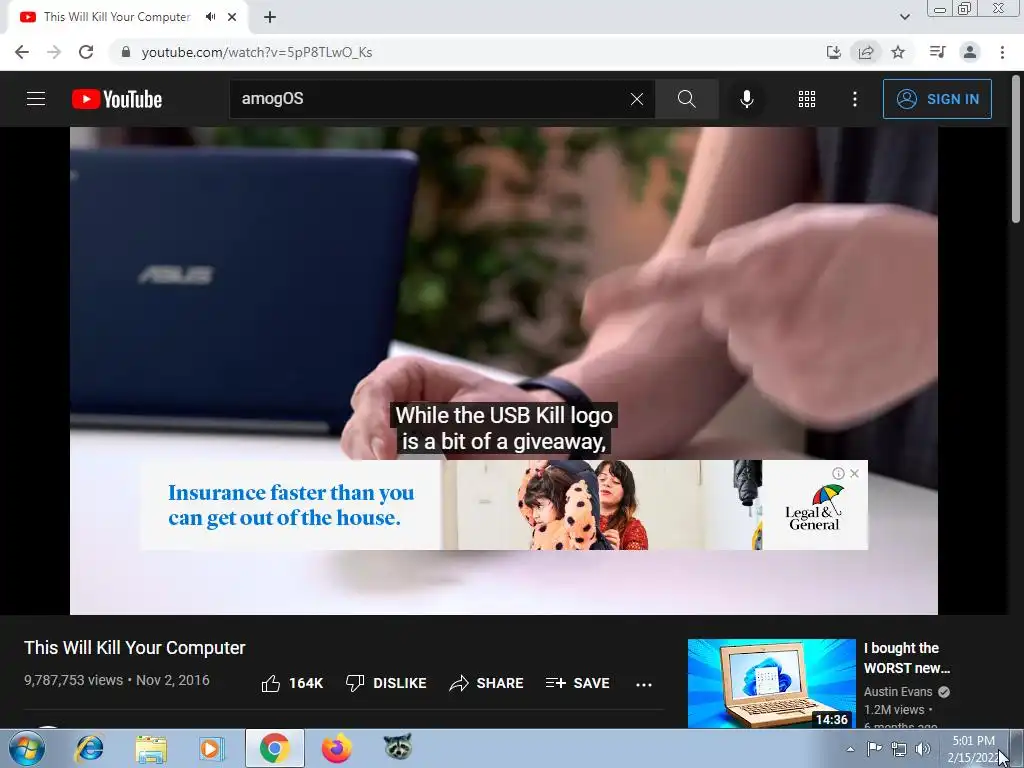Open the Windows Start menu
This screenshot has width=1024, height=768.
tap(27, 748)
